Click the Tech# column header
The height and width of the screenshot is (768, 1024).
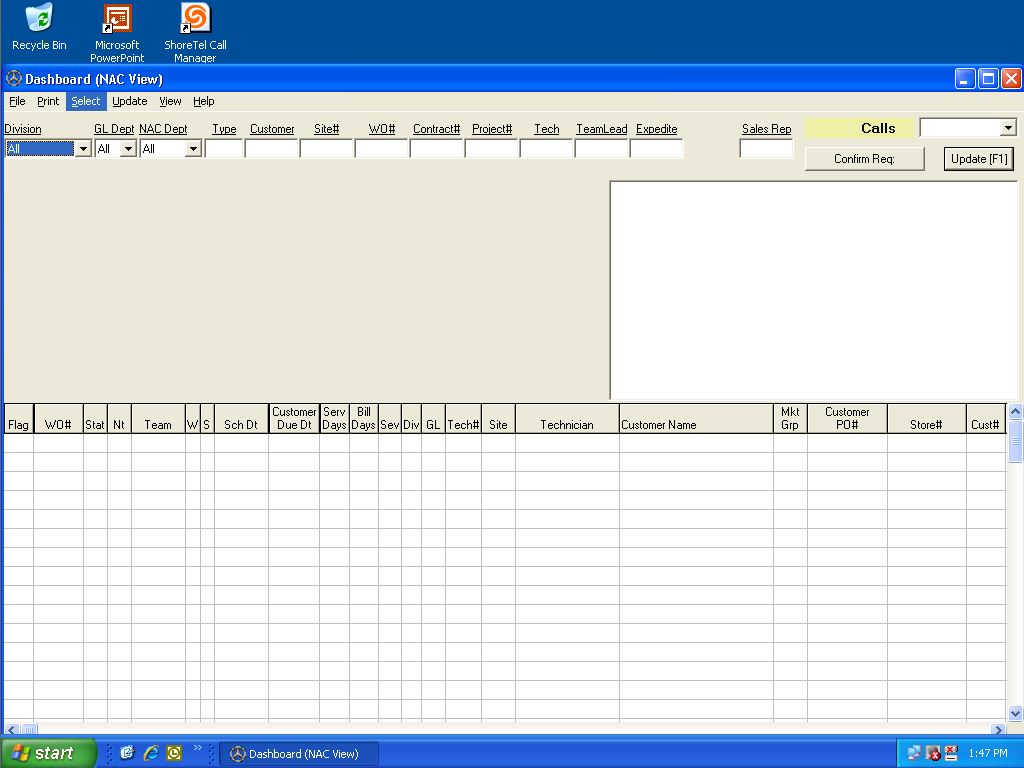click(x=463, y=419)
